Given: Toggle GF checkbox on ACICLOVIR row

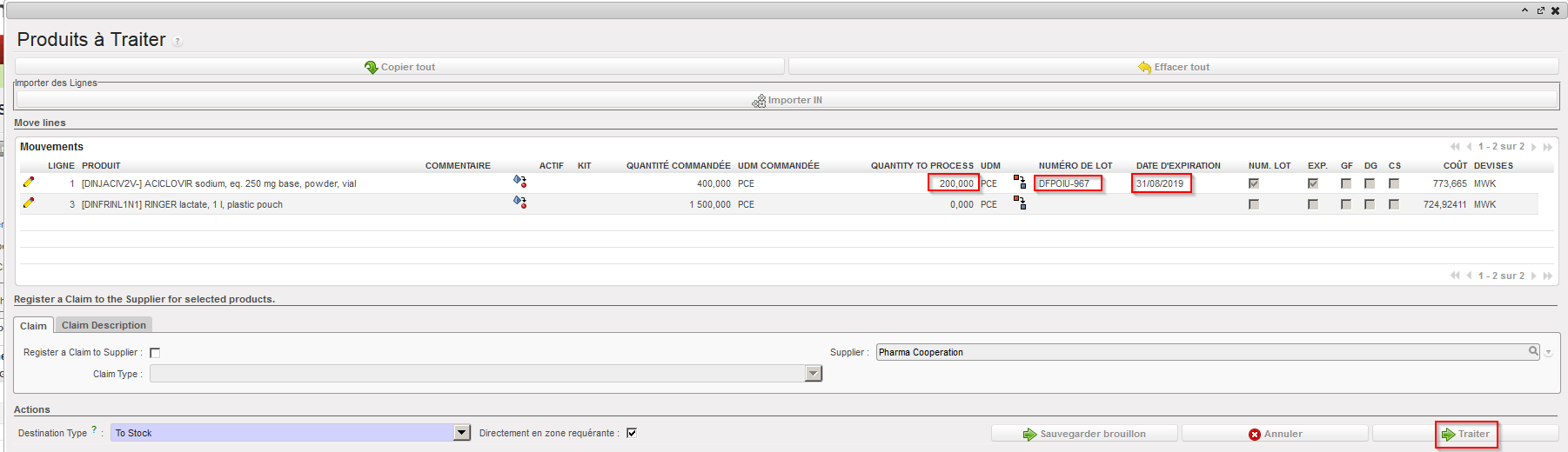Looking at the screenshot, I should coord(1346,183).
